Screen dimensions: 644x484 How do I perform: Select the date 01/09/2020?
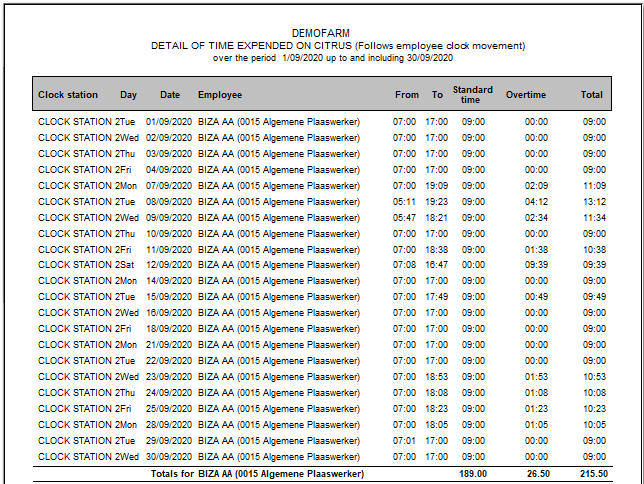tap(169, 122)
